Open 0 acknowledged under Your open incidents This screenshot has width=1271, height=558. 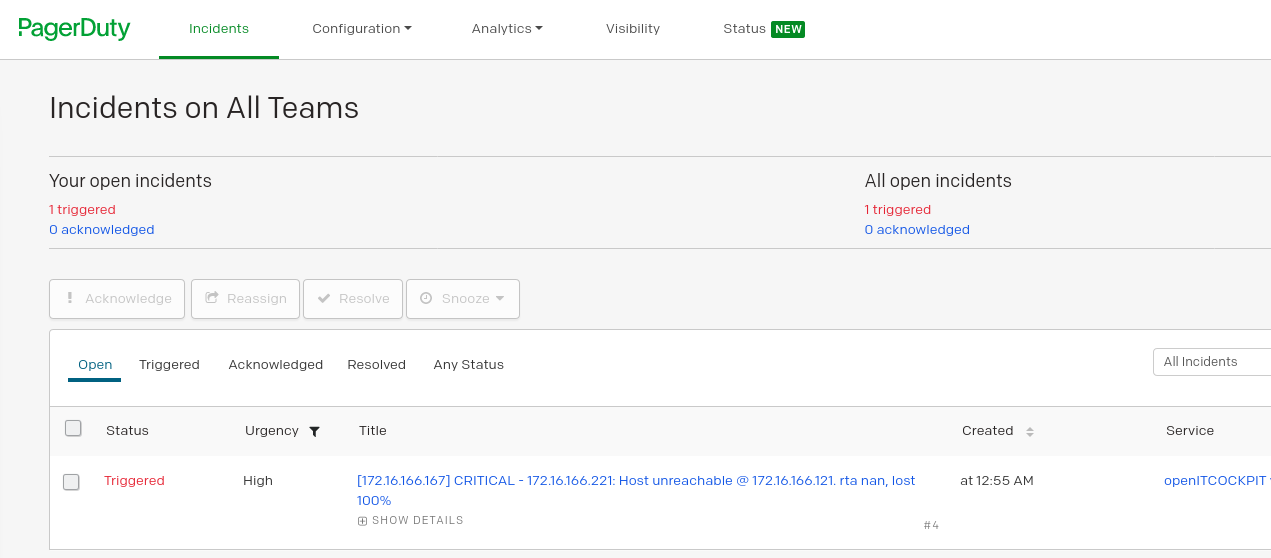click(101, 230)
